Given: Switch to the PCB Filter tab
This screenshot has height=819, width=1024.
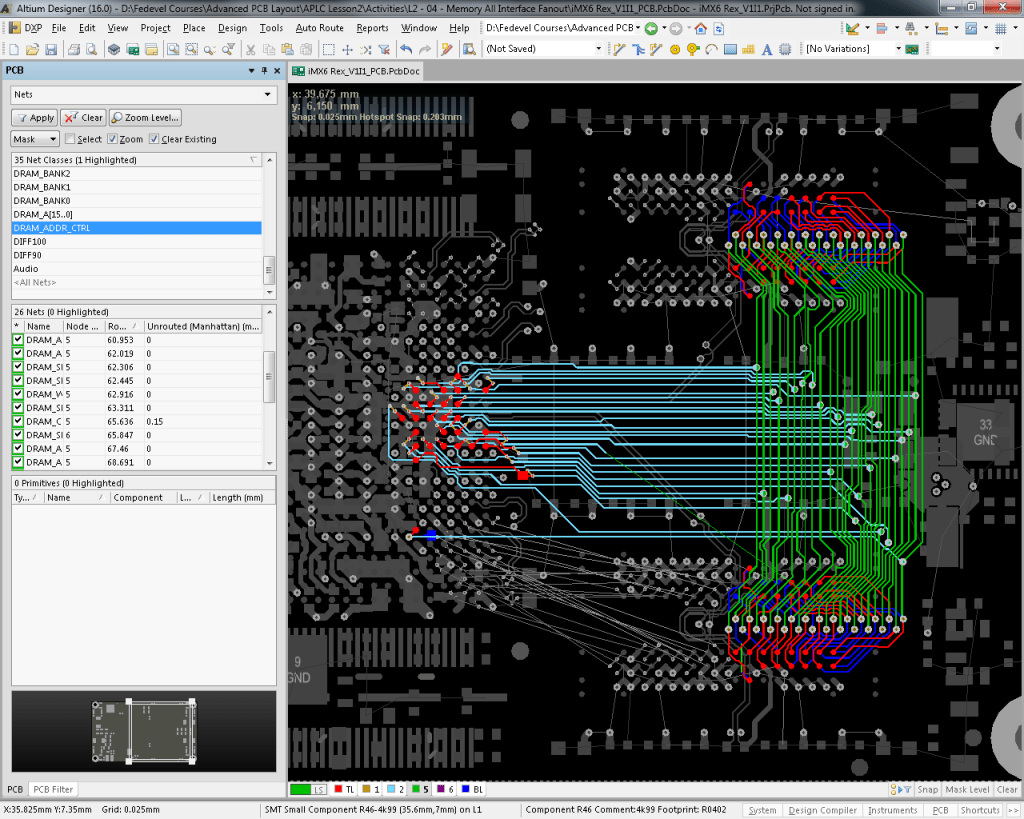Looking at the screenshot, I should pyautogui.click(x=53, y=789).
